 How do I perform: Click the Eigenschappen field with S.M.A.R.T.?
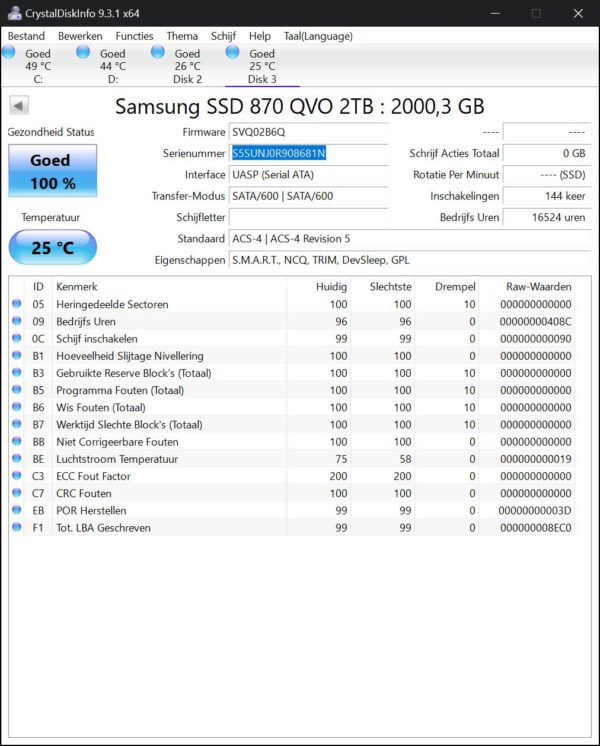click(410, 260)
